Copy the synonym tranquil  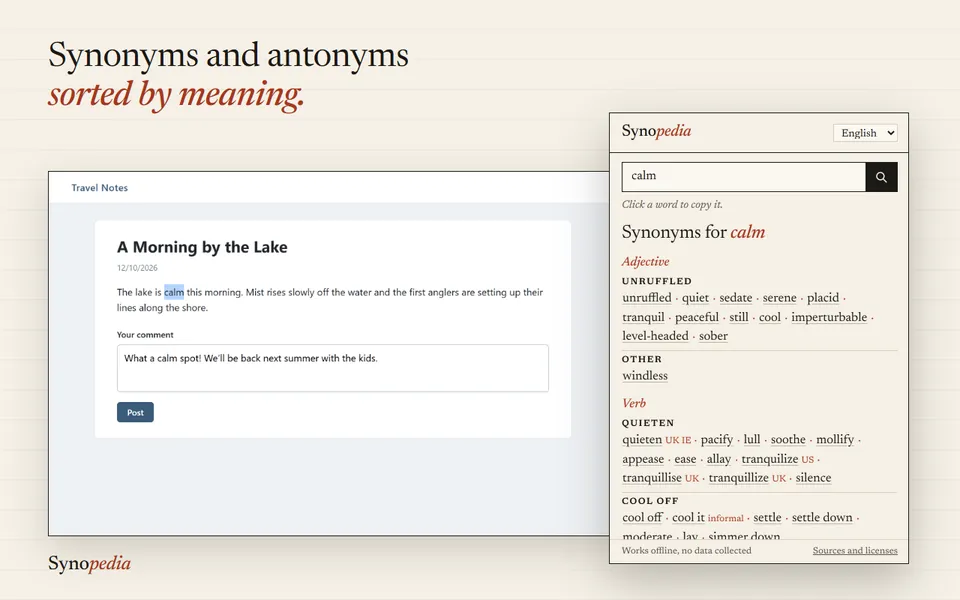click(x=643, y=317)
